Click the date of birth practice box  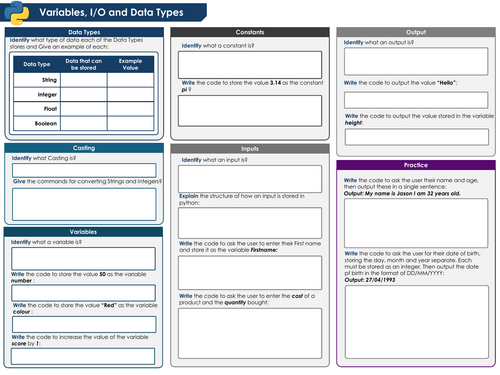(417, 322)
